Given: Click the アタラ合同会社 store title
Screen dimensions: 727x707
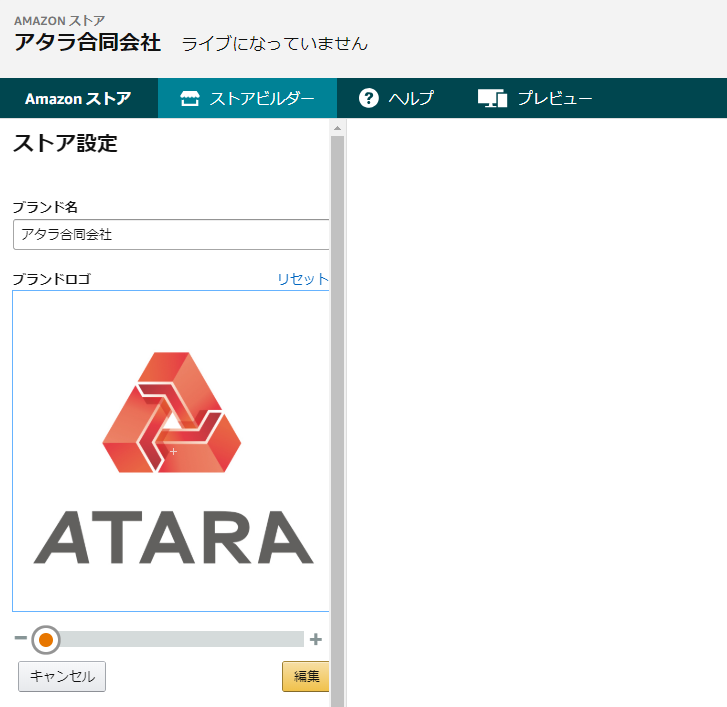Looking at the screenshot, I should click(x=88, y=43).
